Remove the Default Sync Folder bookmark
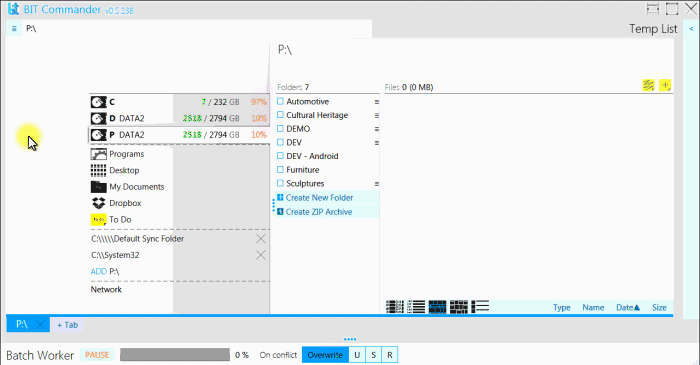 [x=261, y=239]
